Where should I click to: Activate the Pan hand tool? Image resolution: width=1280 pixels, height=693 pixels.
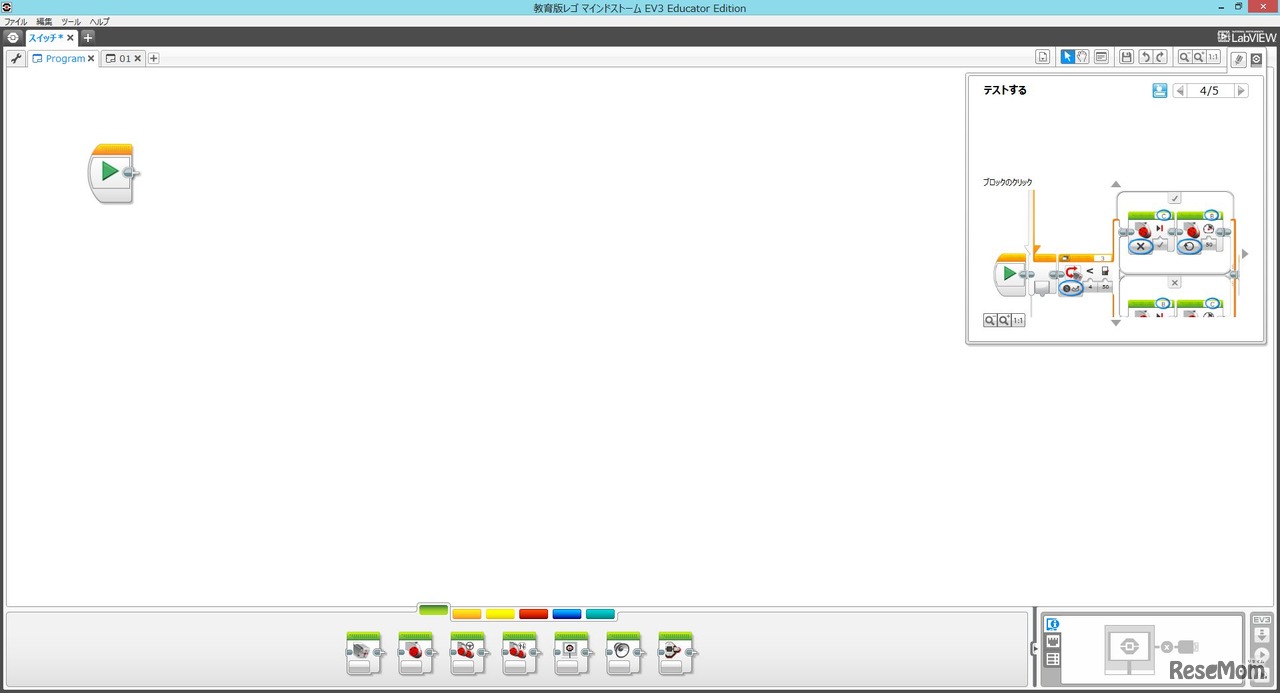pyautogui.click(x=1083, y=57)
